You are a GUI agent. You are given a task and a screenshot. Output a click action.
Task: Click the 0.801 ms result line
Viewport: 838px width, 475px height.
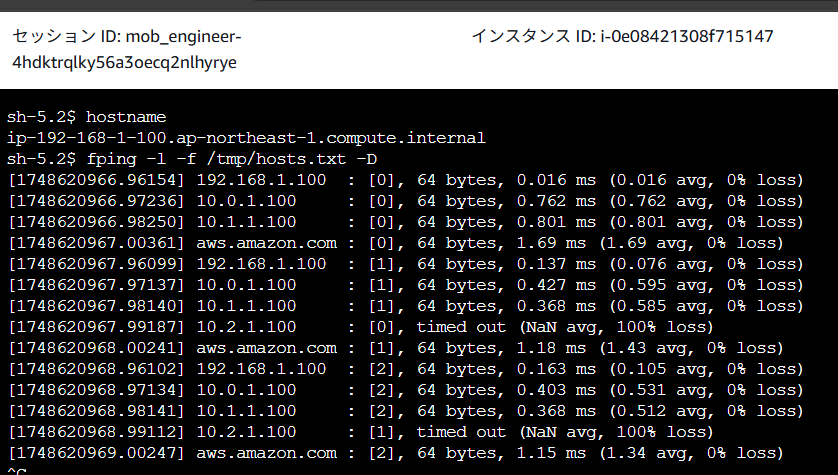[x=406, y=222]
